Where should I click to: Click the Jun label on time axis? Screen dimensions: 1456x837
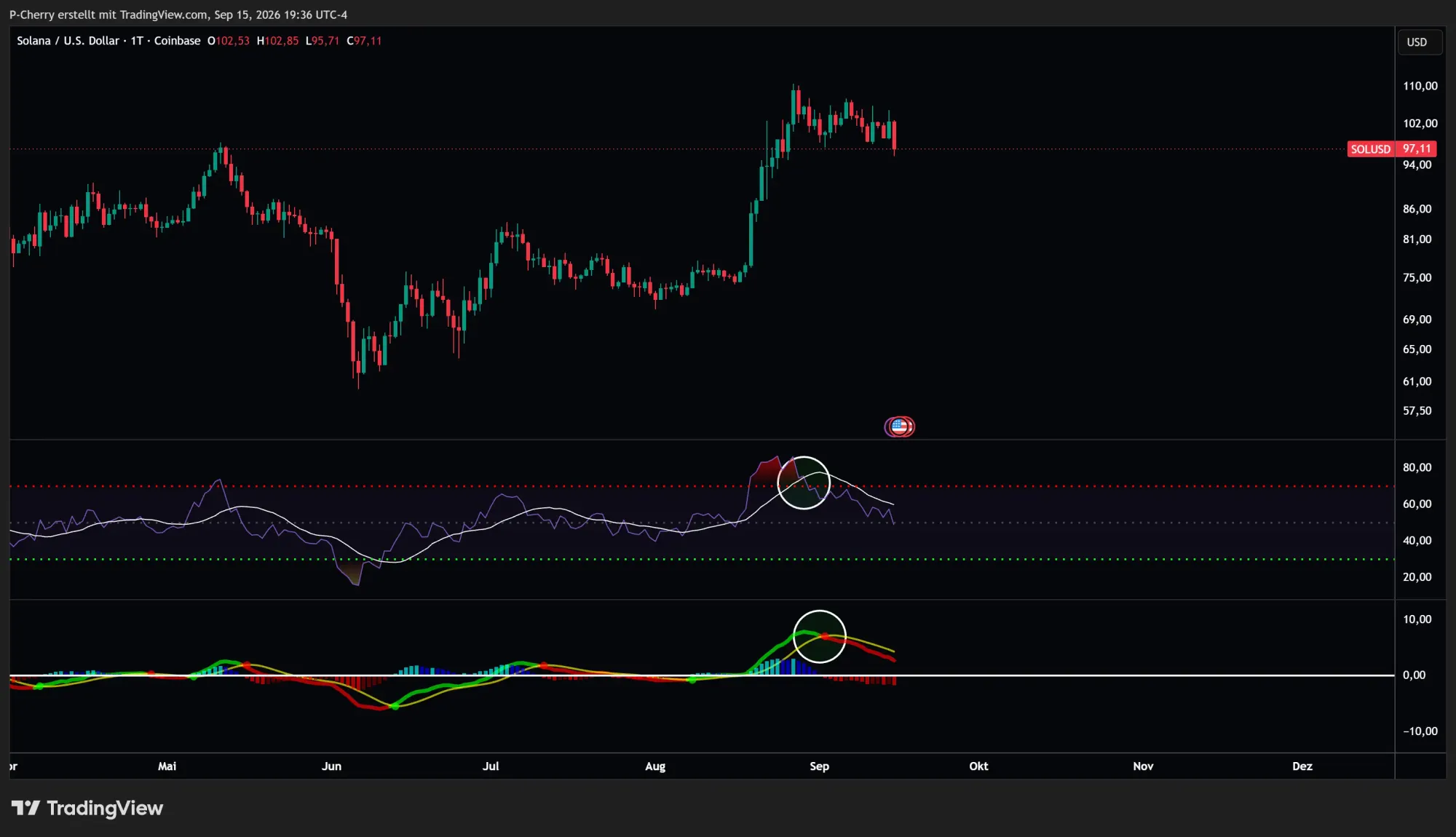click(331, 766)
